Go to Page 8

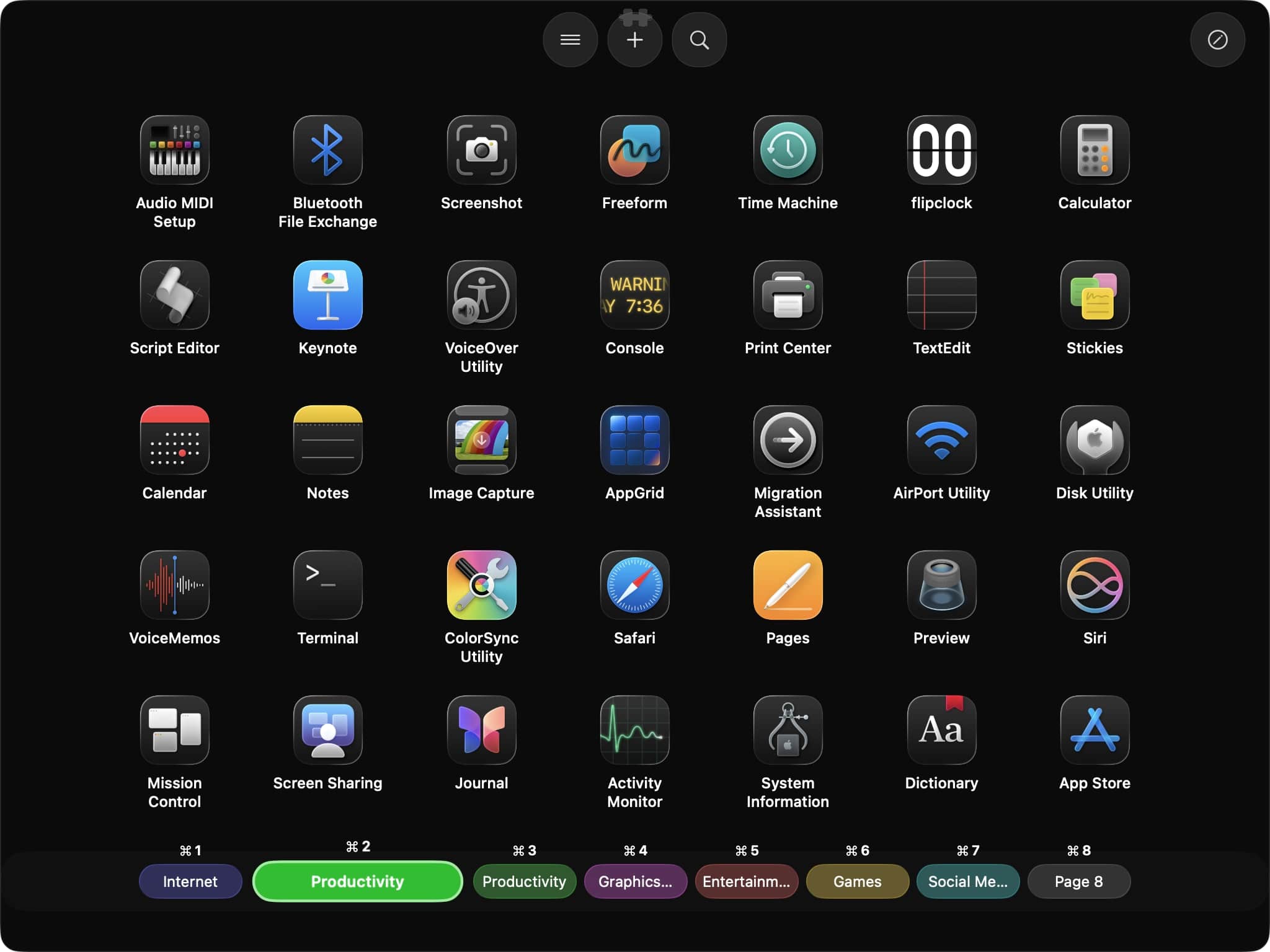pyautogui.click(x=1078, y=881)
